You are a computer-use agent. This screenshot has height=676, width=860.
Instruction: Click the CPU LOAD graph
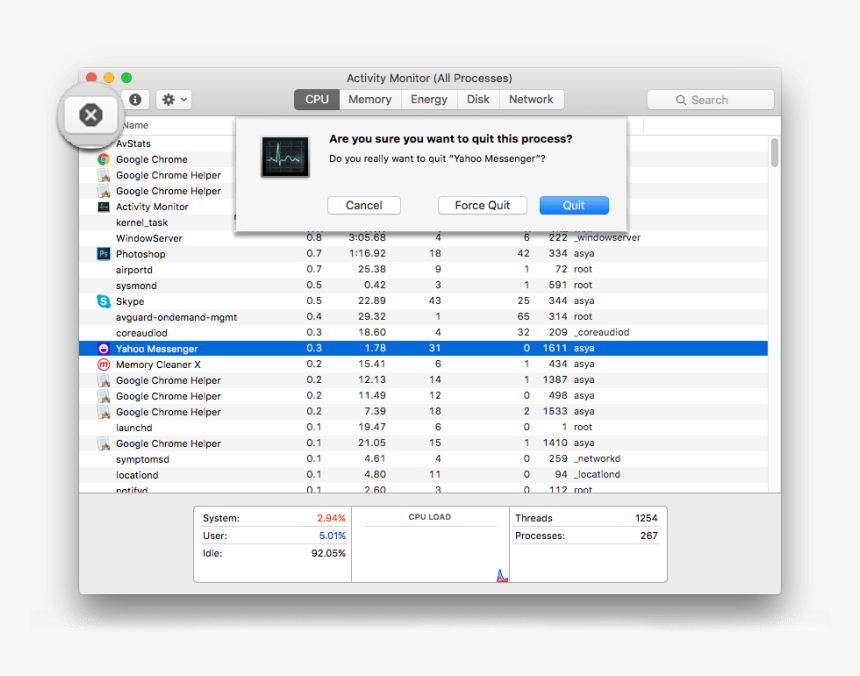[x=430, y=554]
